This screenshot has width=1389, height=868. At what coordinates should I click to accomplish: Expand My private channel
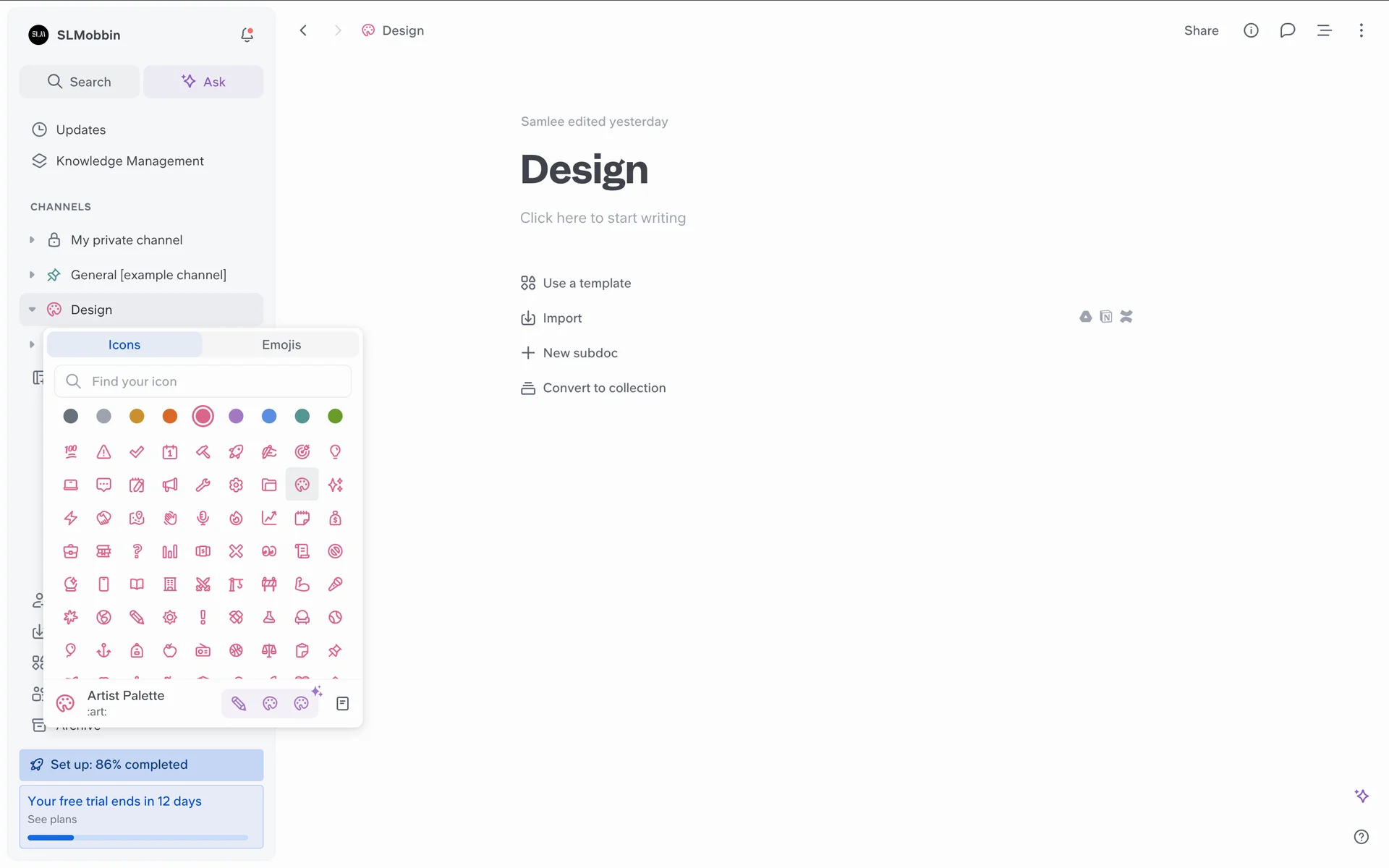32,239
